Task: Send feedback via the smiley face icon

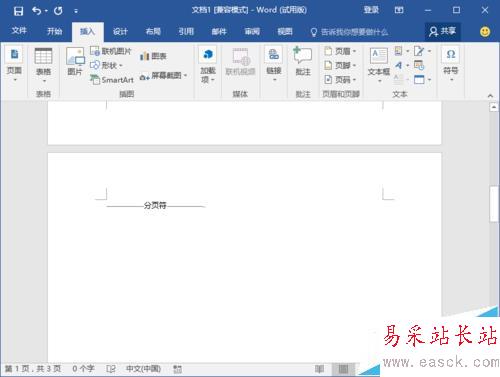Action: pyautogui.click(x=485, y=32)
